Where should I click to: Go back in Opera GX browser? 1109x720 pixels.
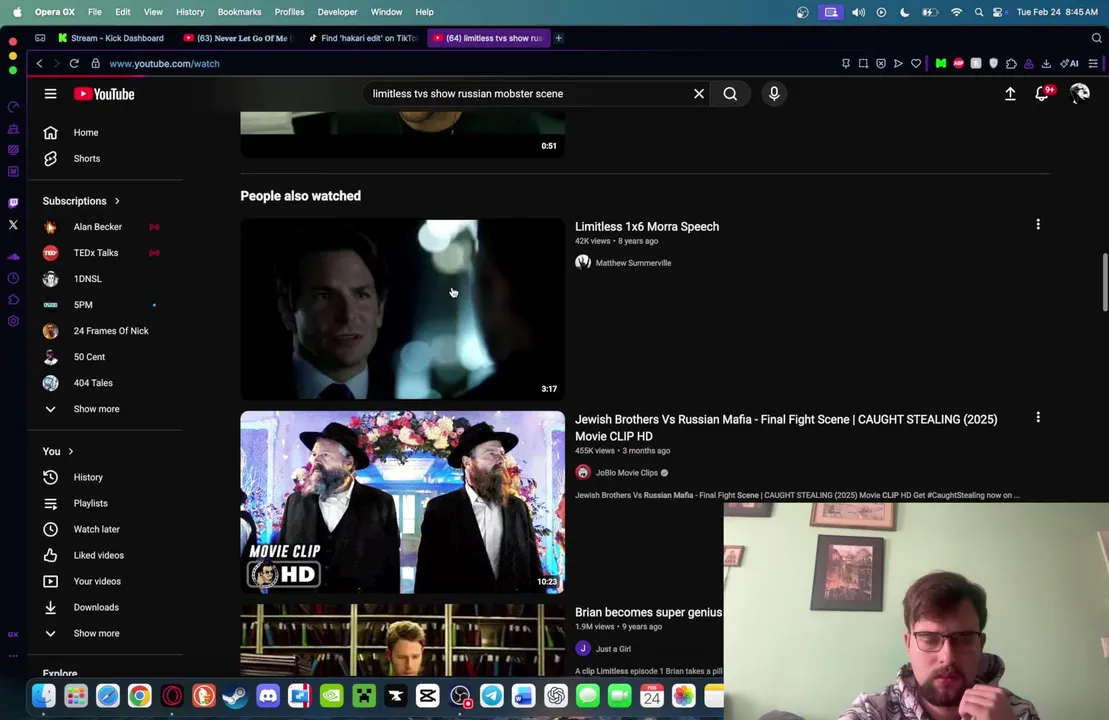(x=40, y=64)
